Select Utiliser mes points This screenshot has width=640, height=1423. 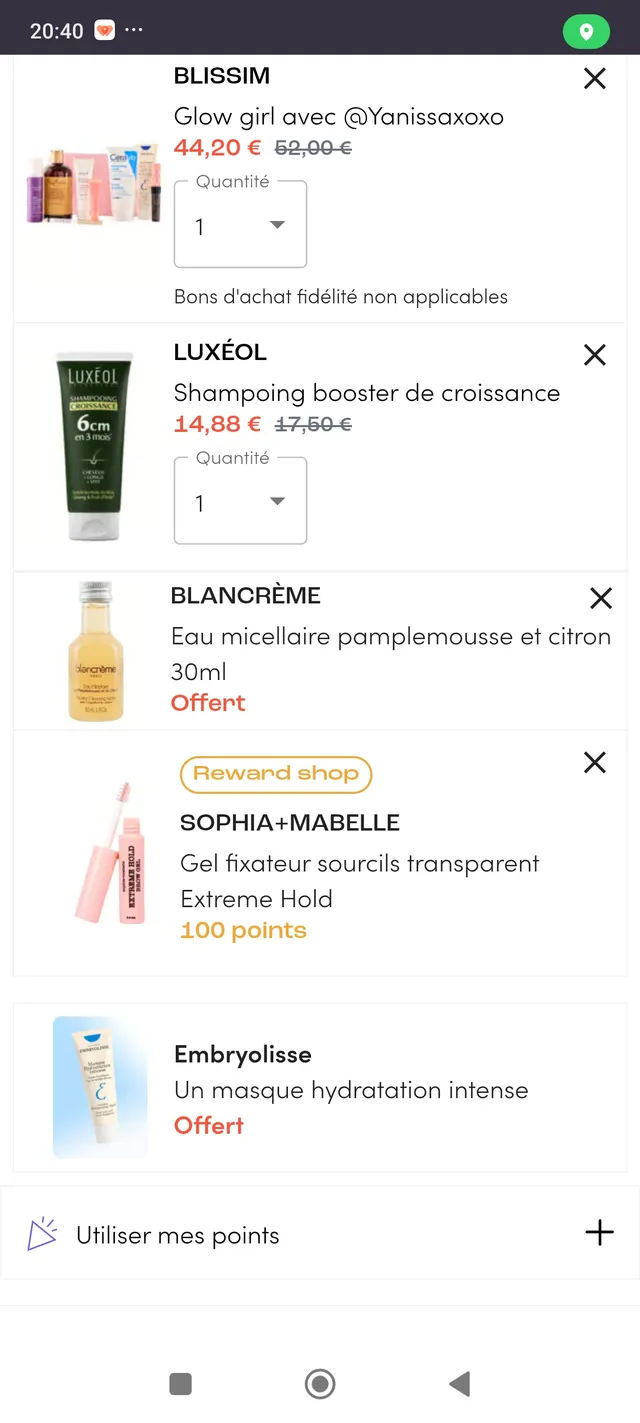click(176, 1234)
